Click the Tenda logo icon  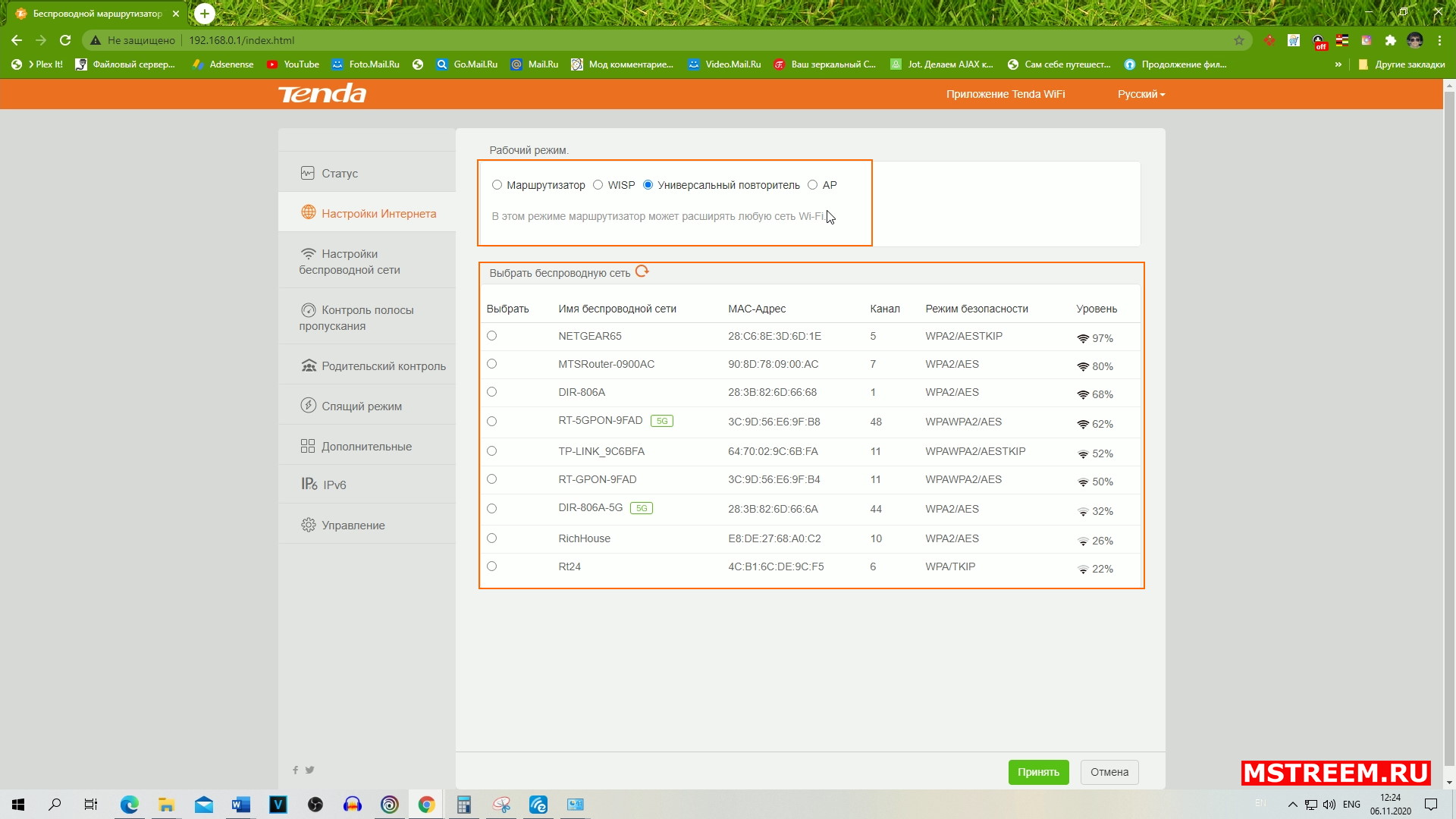click(322, 93)
